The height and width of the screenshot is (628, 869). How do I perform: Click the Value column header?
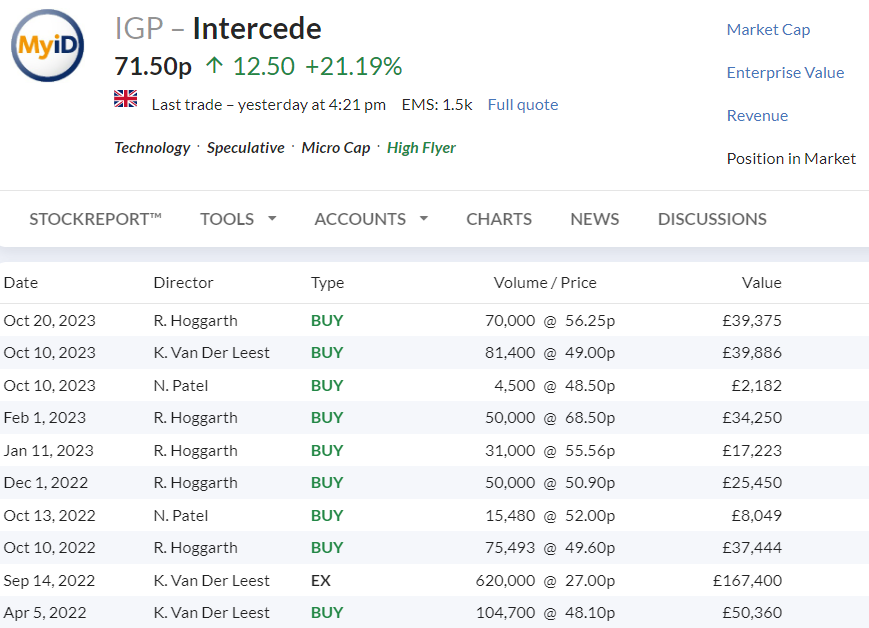(x=761, y=283)
